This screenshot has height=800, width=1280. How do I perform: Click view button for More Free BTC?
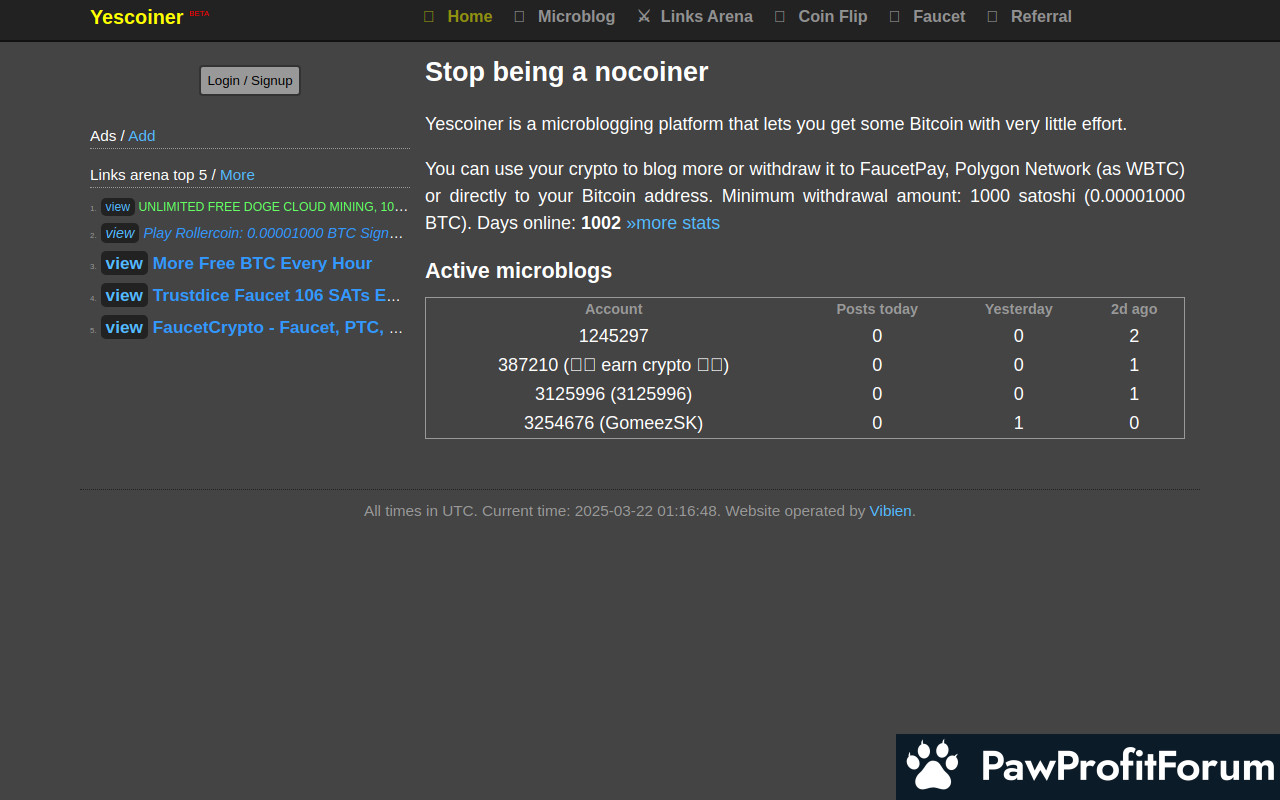(x=124, y=263)
